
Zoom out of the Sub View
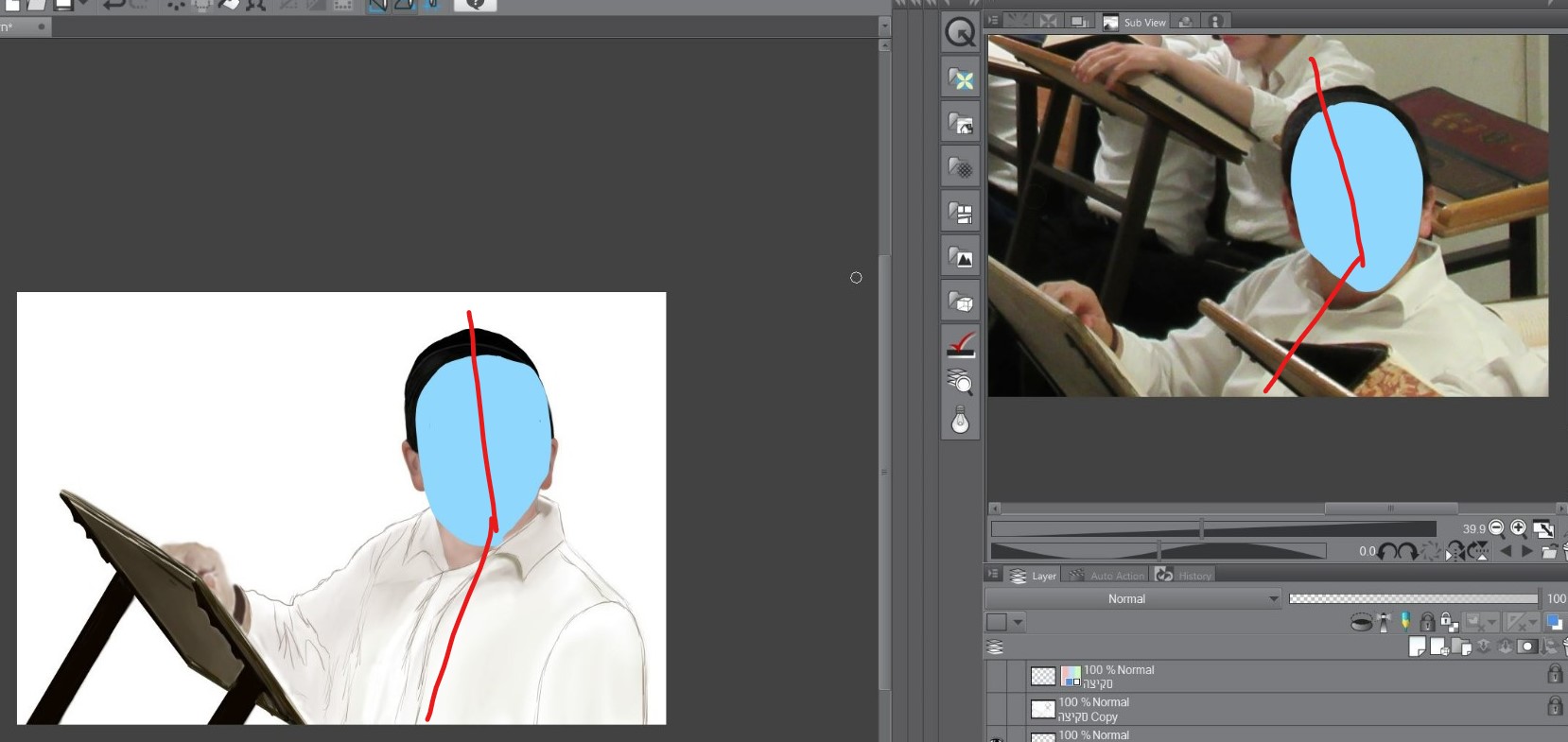(1496, 528)
